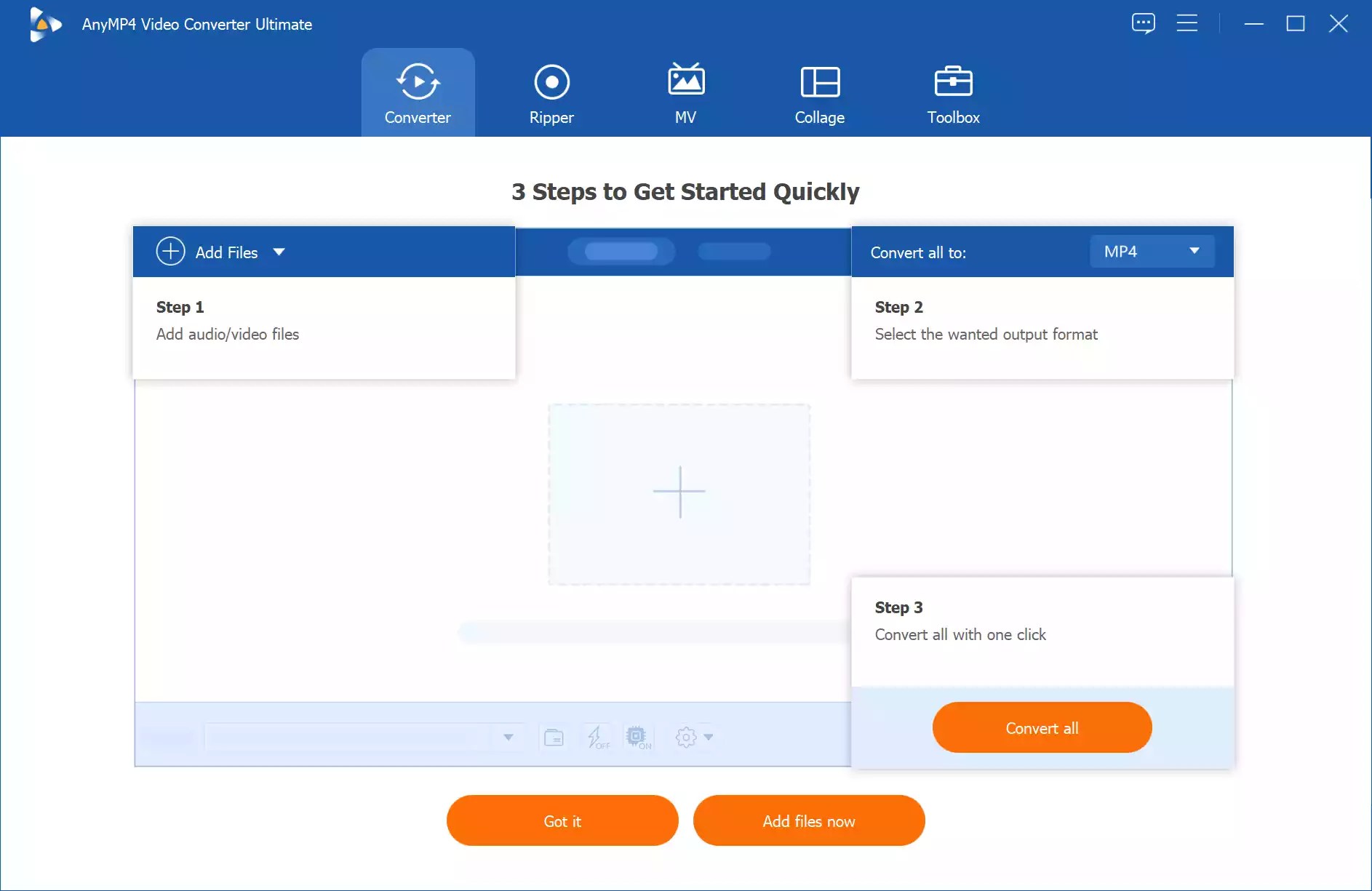This screenshot has width=1372, height=891.
Task: Open the Collage feature
Action: click(x=820, y=82)
